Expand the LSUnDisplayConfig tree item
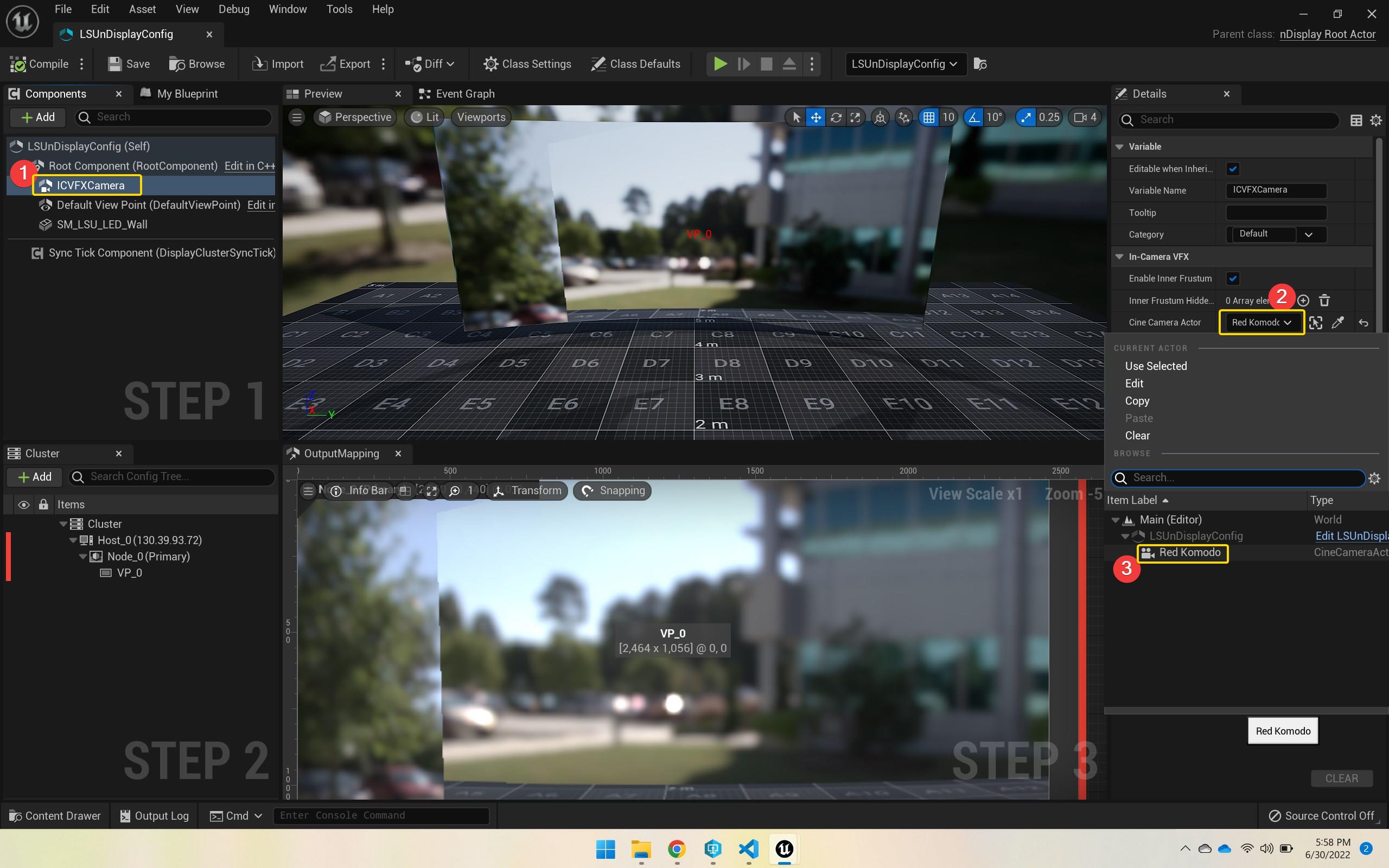 [1128, 535]
